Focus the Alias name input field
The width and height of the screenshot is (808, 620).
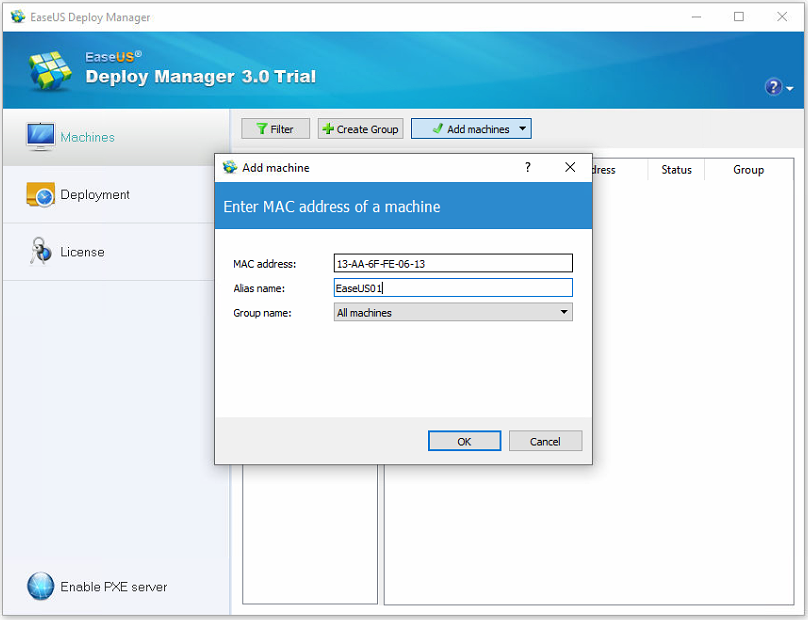[x=453, y=288]
